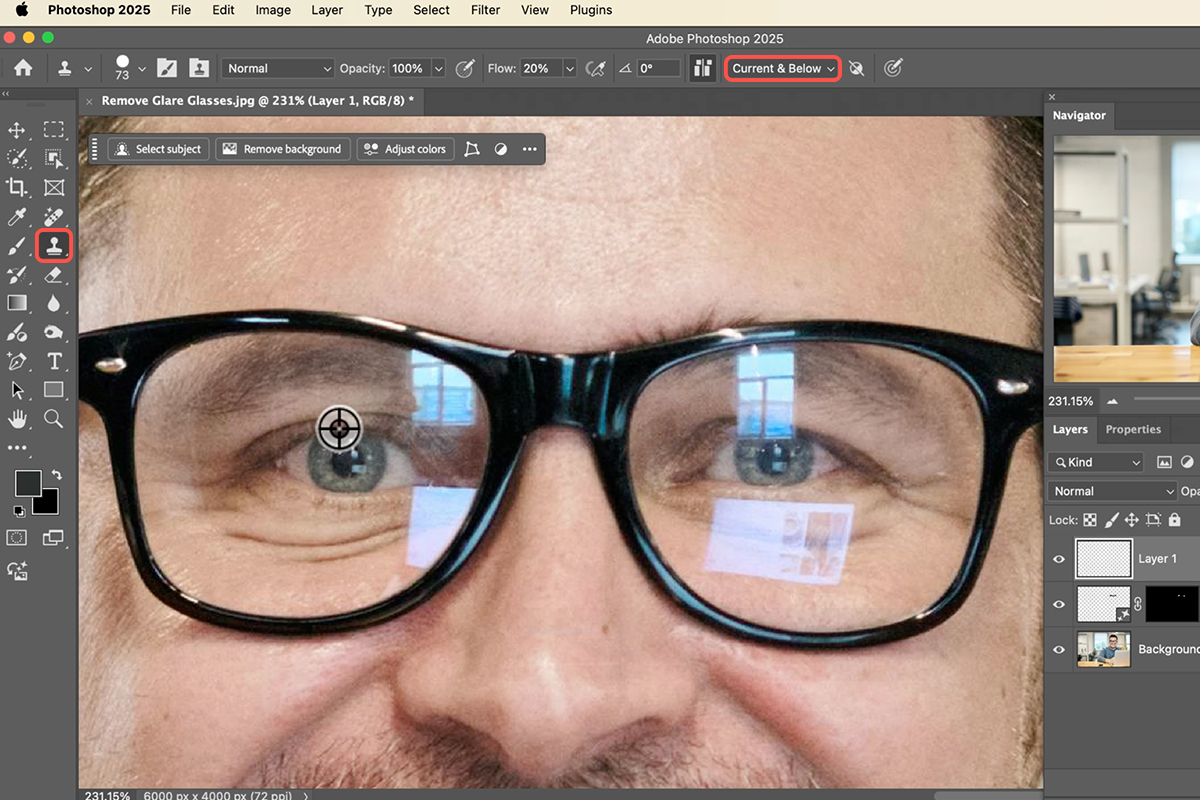The height and width of the screenshot is (800, 1200).
Task: Select the Hand tool
Action: click(x=17, y=419)
